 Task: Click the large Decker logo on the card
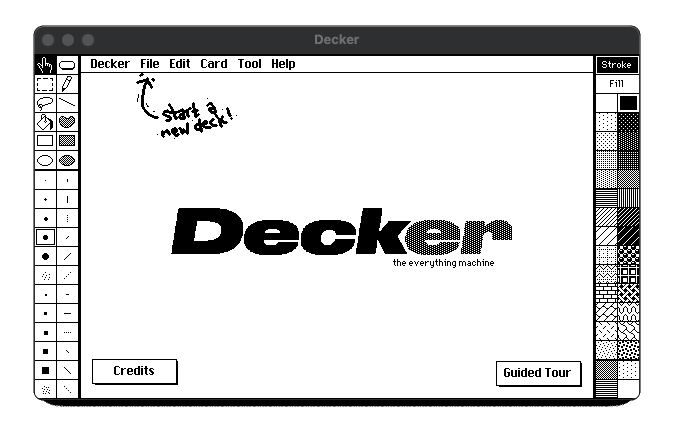coord(342,231)
